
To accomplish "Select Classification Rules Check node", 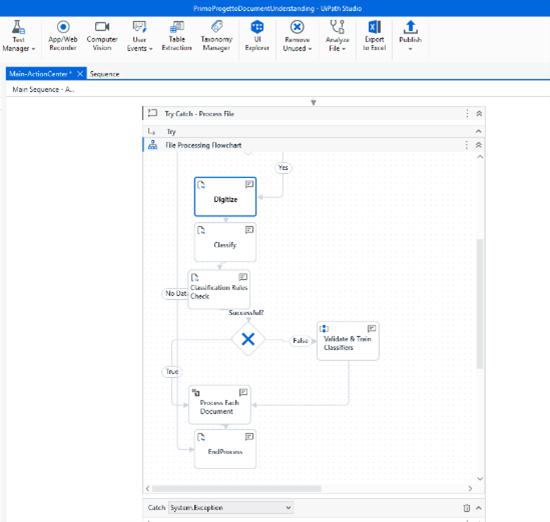I will pos(219,289).
